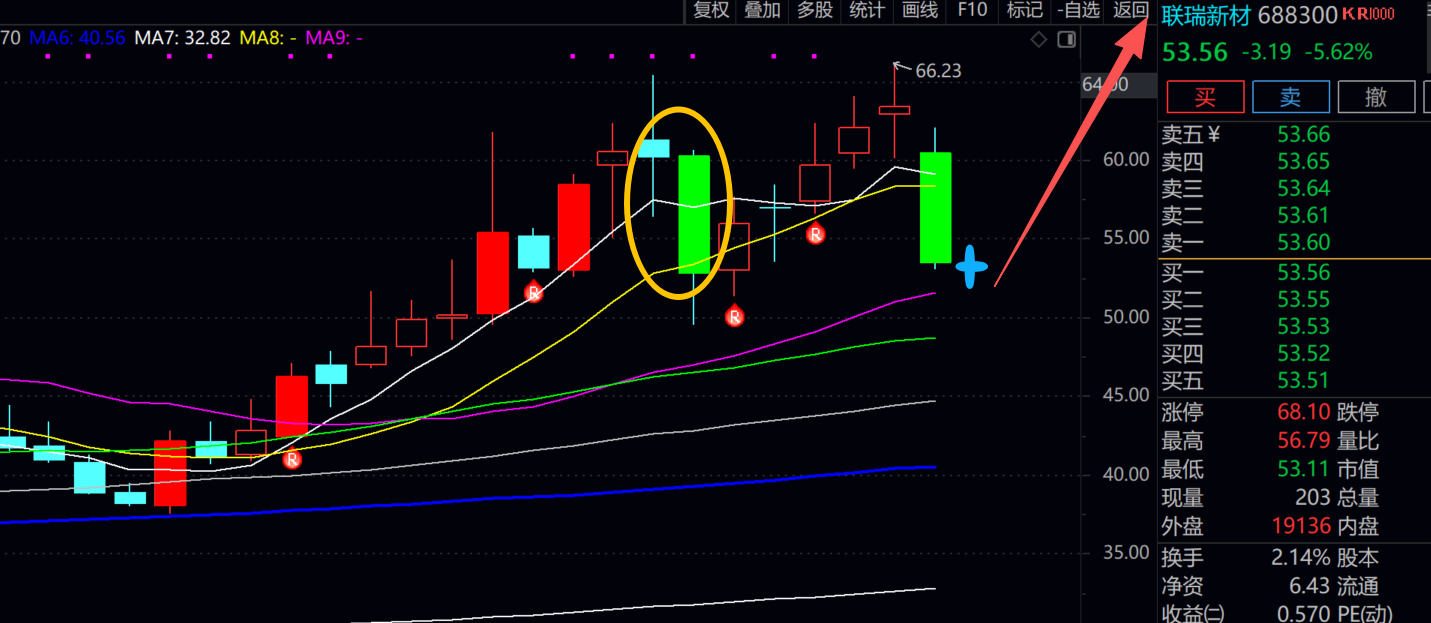Select the yellow ellipse annotation on the chart
Image resolution: width=1431 pixels, height=623 pixels.
click(627, 200)
